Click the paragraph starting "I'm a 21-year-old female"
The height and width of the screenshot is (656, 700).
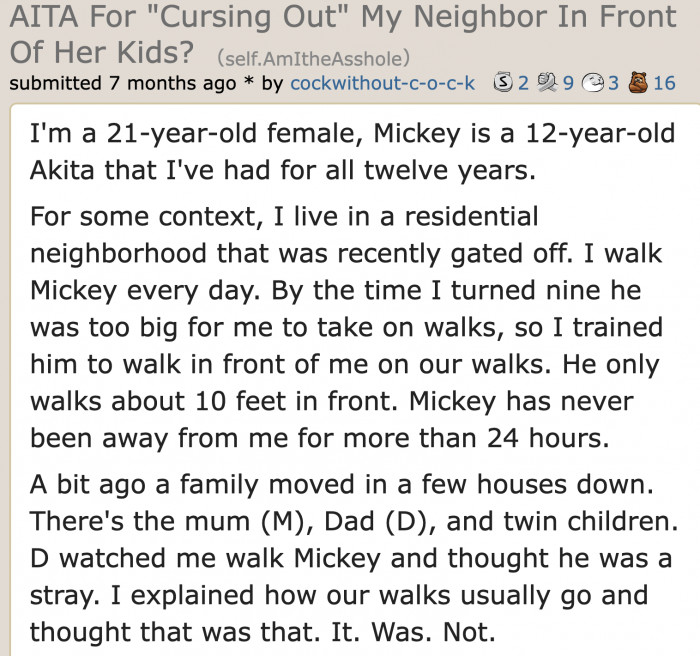coord(352,151)
